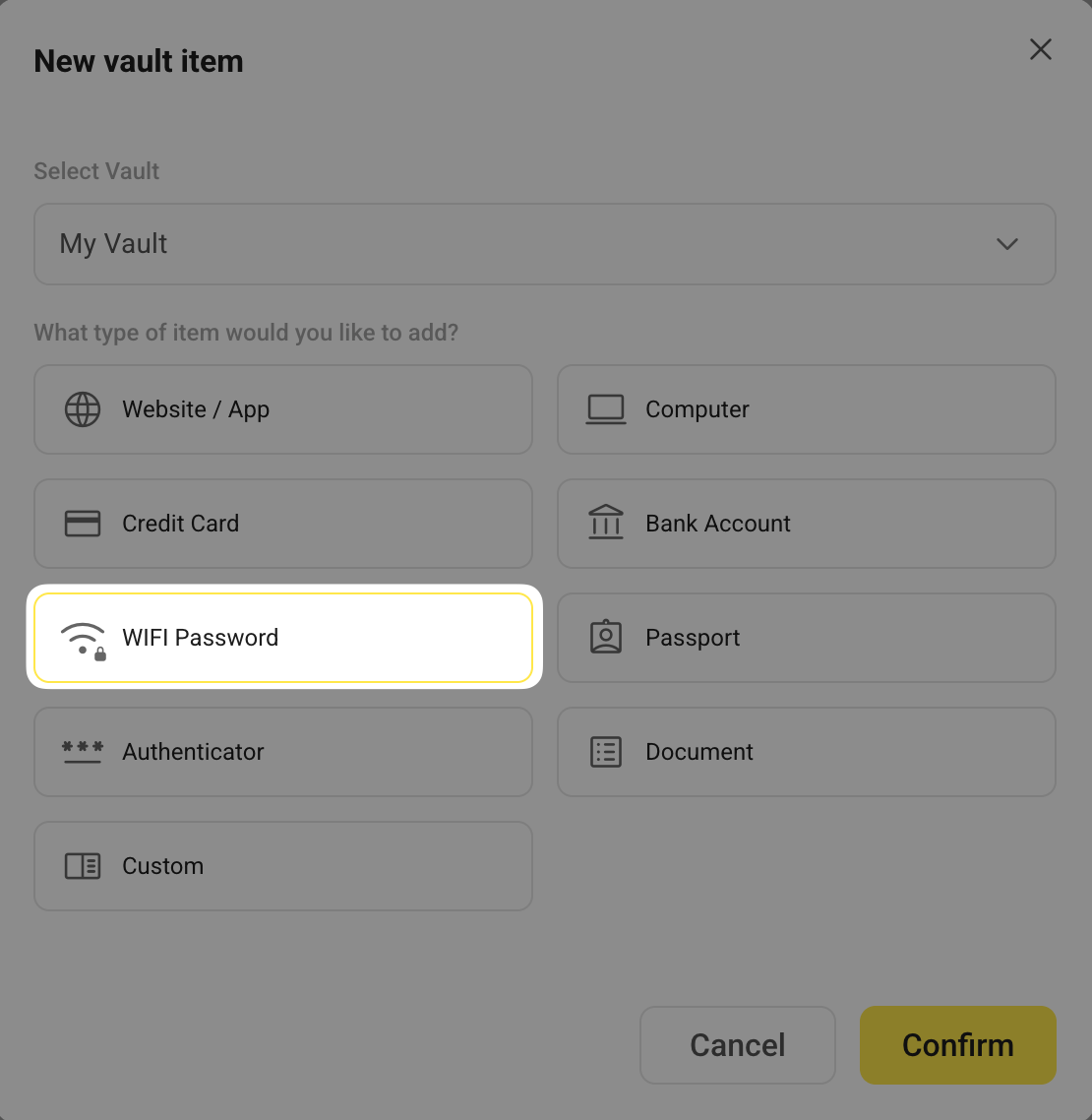
Task: Select the WiFi signal icon with lock
Action: (x=85, y=638)
